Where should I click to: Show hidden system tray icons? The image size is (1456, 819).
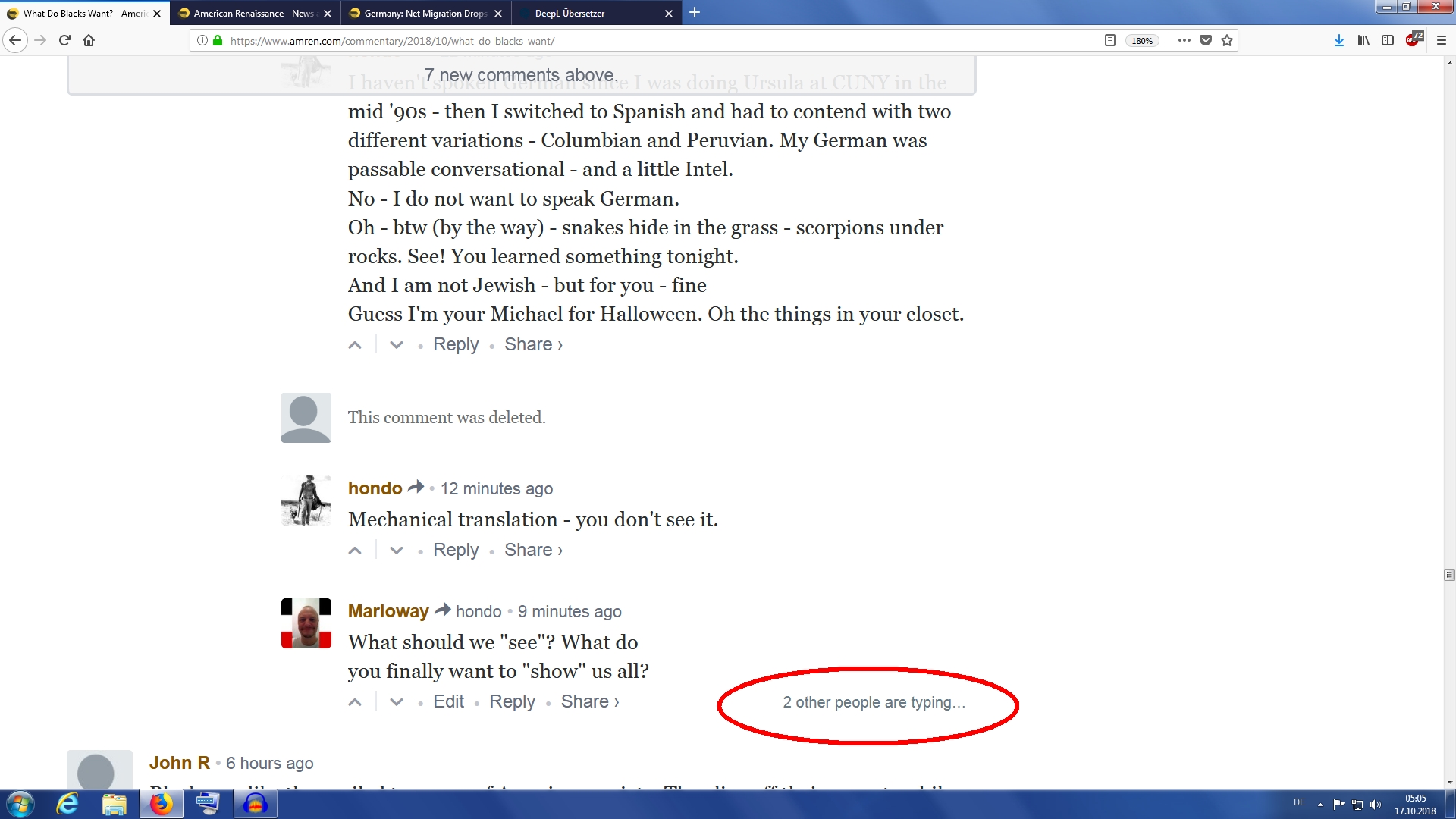1320,804
